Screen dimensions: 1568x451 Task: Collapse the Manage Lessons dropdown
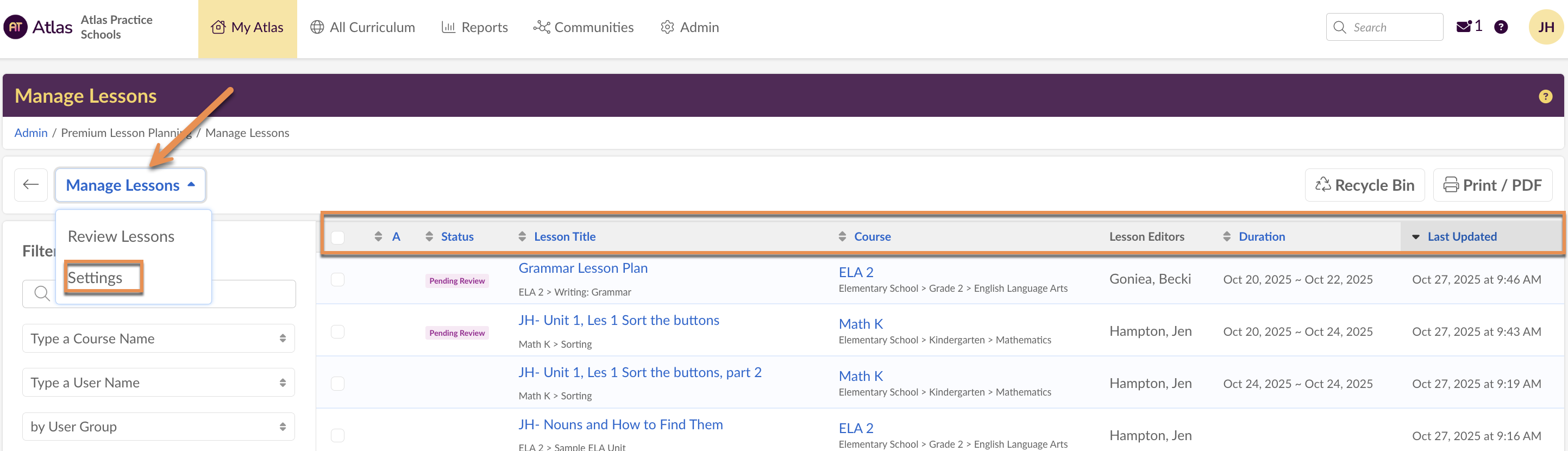130,185
